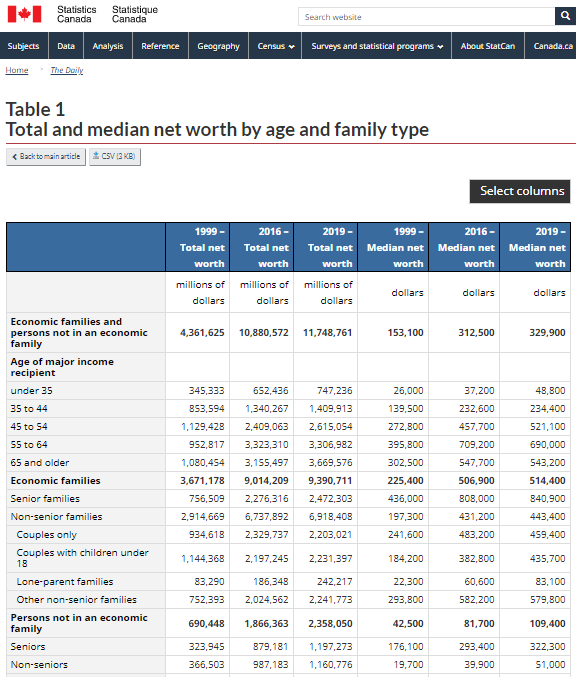Click the 1999 Total net worth header

click(198, 247)
